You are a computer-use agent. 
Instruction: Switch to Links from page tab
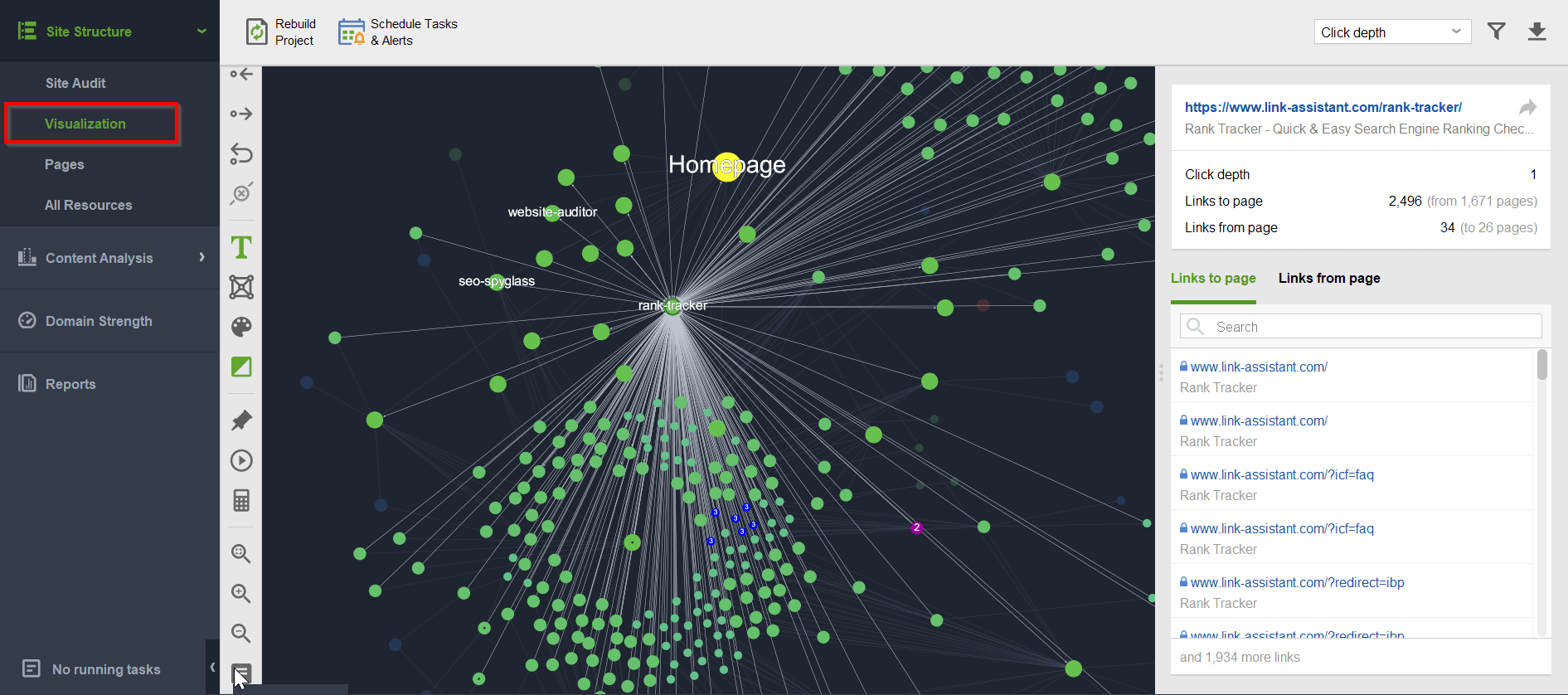(1329, 279)
